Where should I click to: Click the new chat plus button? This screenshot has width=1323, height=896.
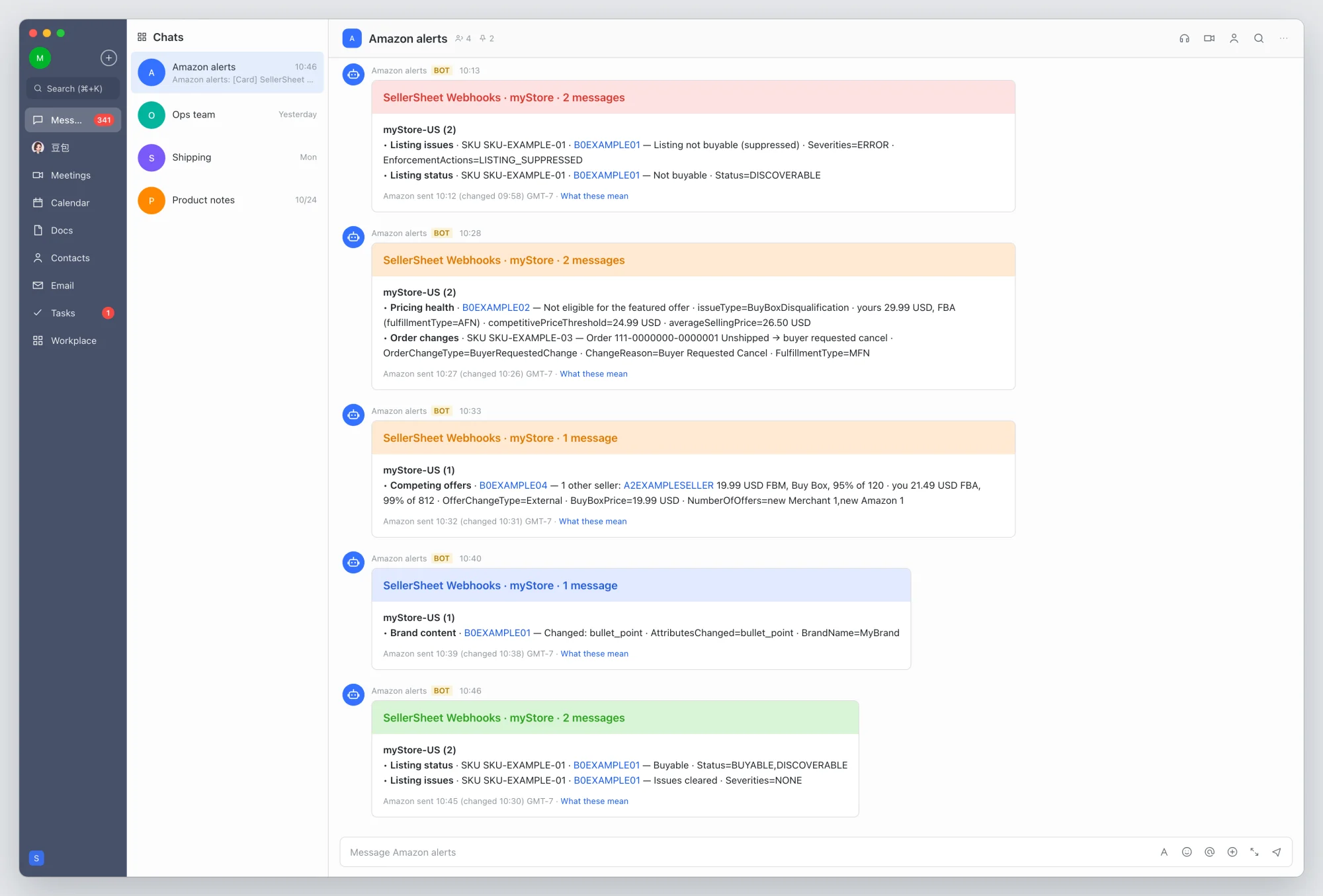tap(108, 58)
